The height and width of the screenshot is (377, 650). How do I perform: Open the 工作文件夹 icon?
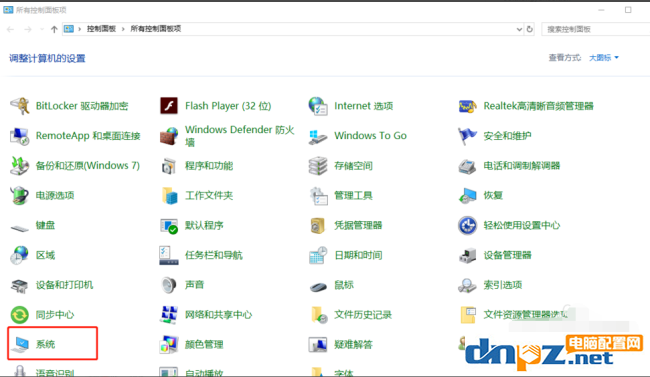point(169,195)
